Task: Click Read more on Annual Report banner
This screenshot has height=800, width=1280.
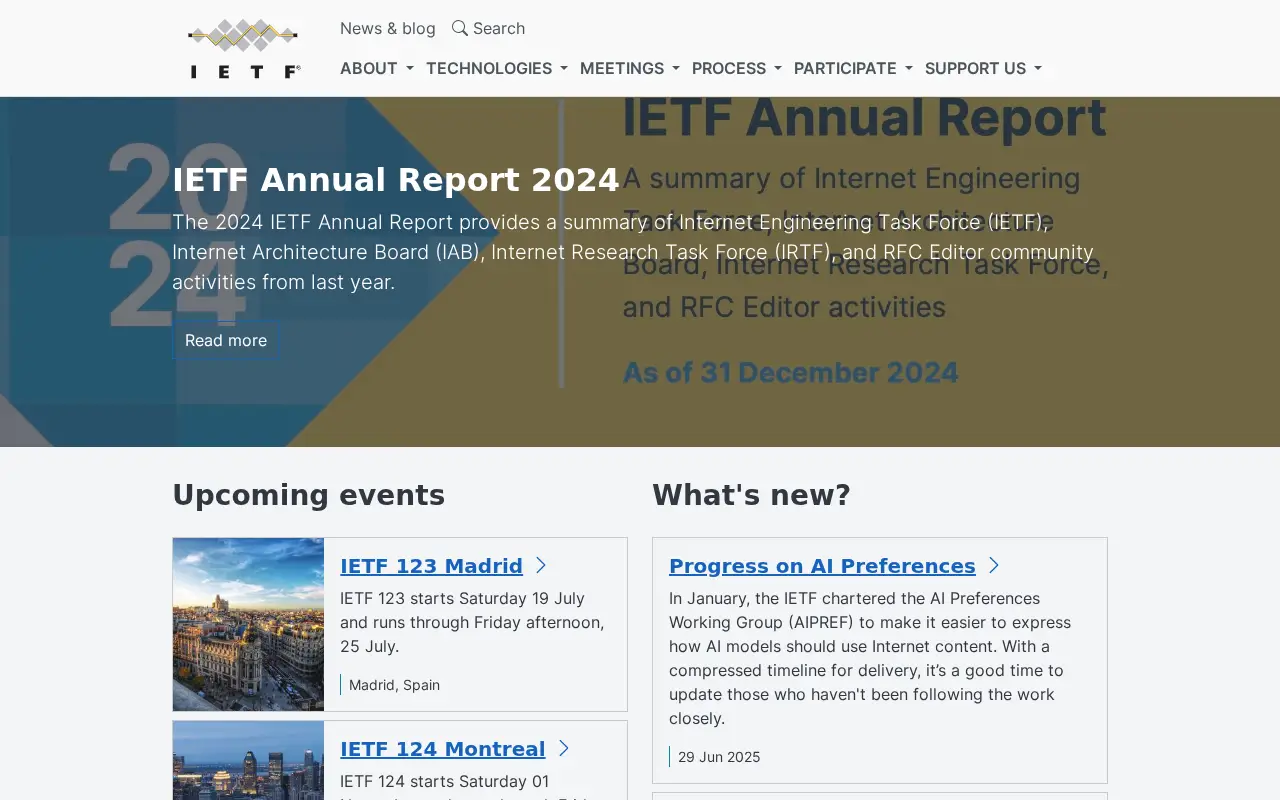Action: [226, 340]
